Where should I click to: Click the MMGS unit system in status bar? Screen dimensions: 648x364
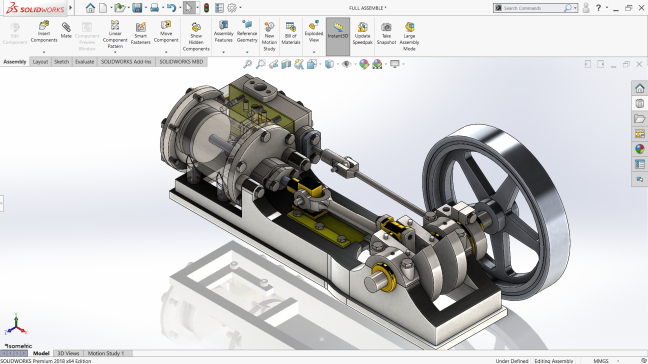coord(601,361)
